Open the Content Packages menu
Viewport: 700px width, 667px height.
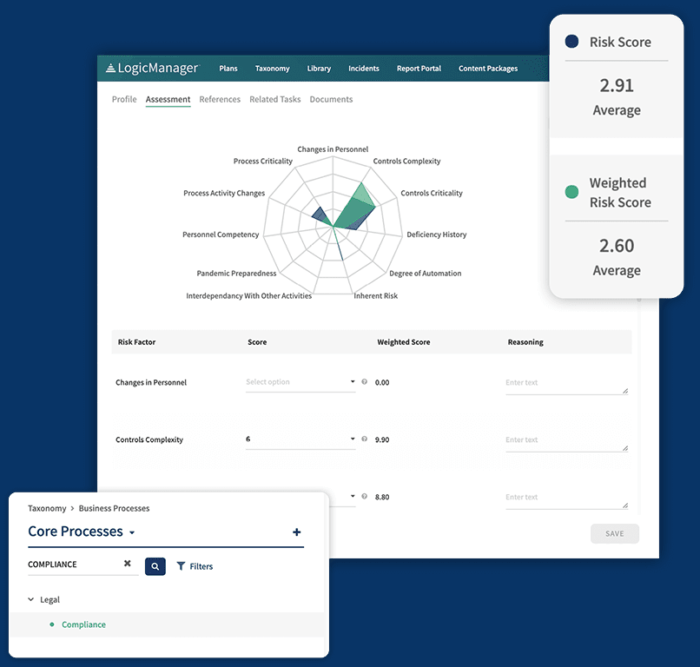(488, 68)
